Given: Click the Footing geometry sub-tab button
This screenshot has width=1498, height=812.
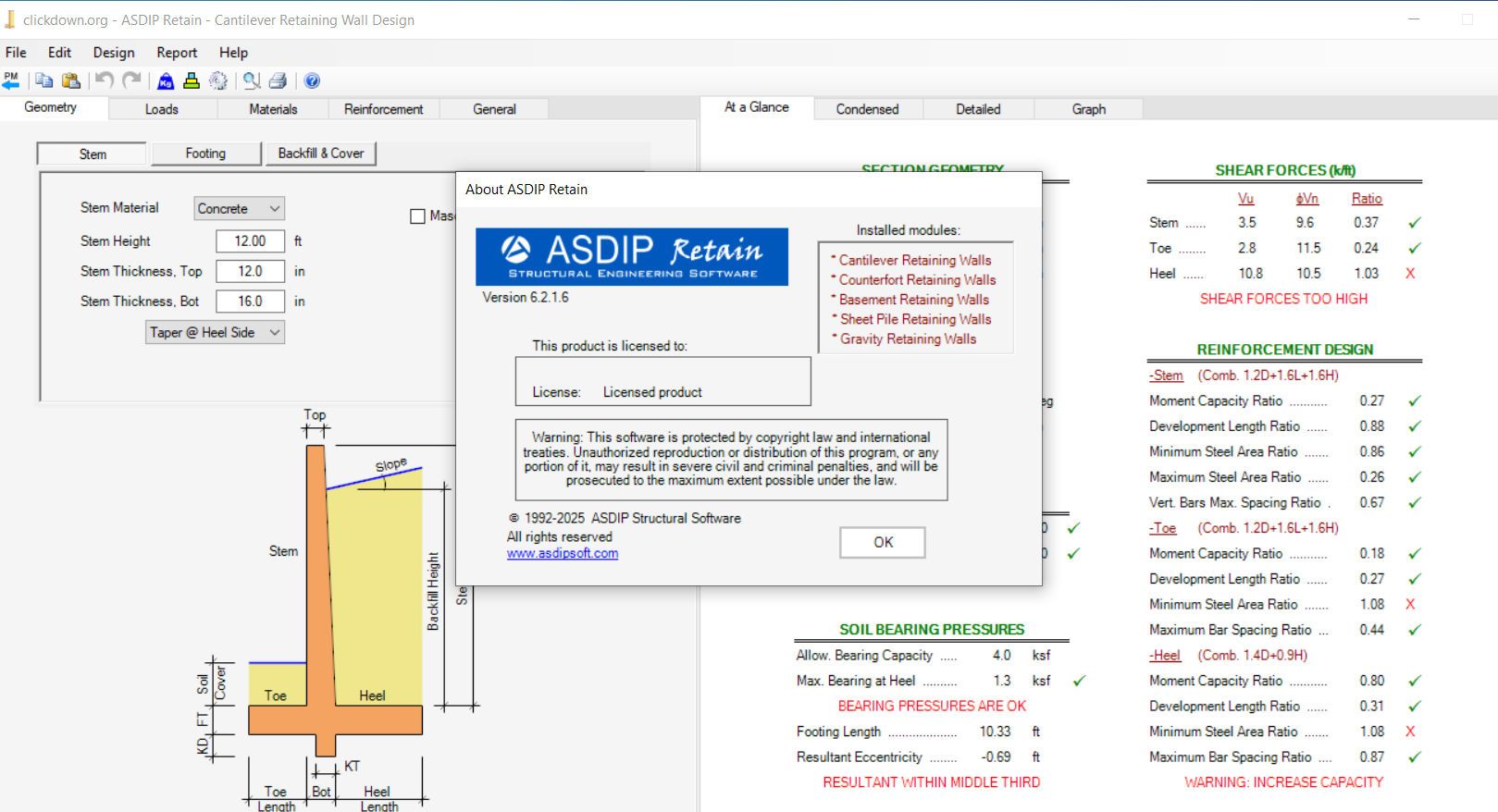Looking at the screenshot, I should tap(204, 154).
